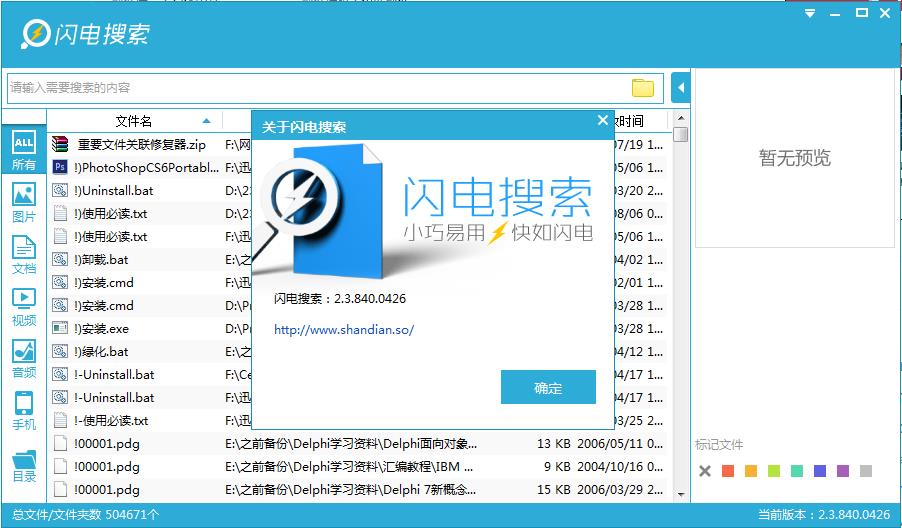Filter by 图片 pictures category
902x528 pixels.
tap(23, 201)
